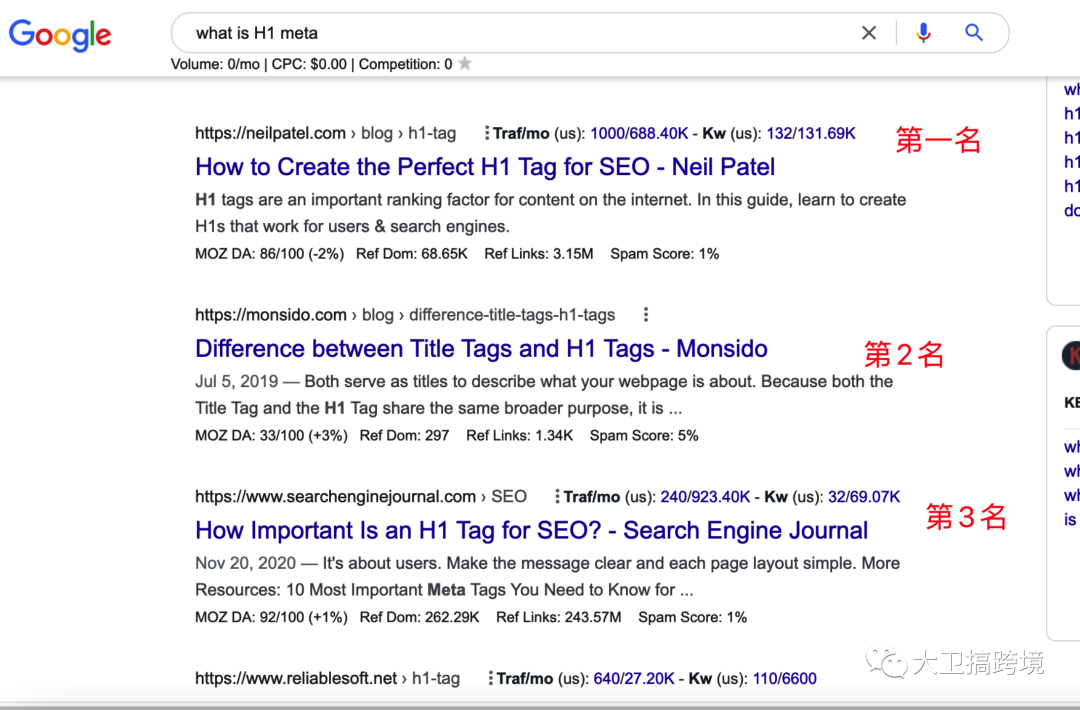Clear the search query with the X icon
This screenshot has width=1080, height=710.
(869, 32)
